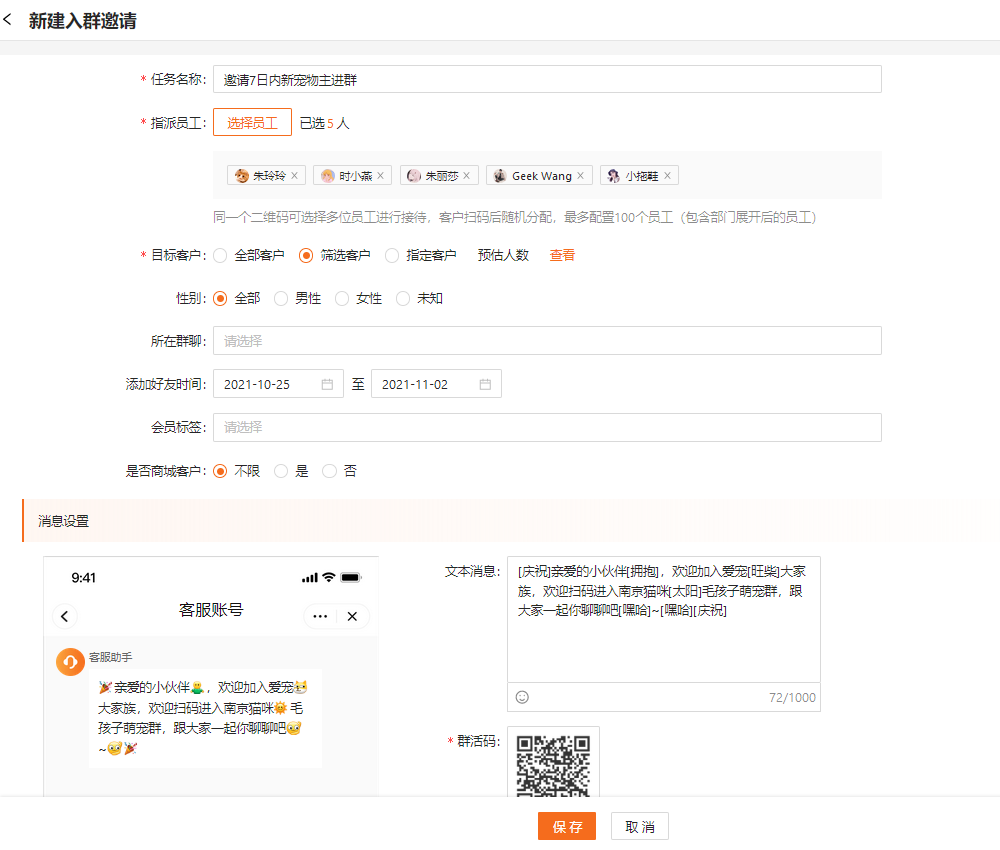Remove 朱丽莎 from the assigned list
The image size is (1000, 850).
[x=466, y=176]
